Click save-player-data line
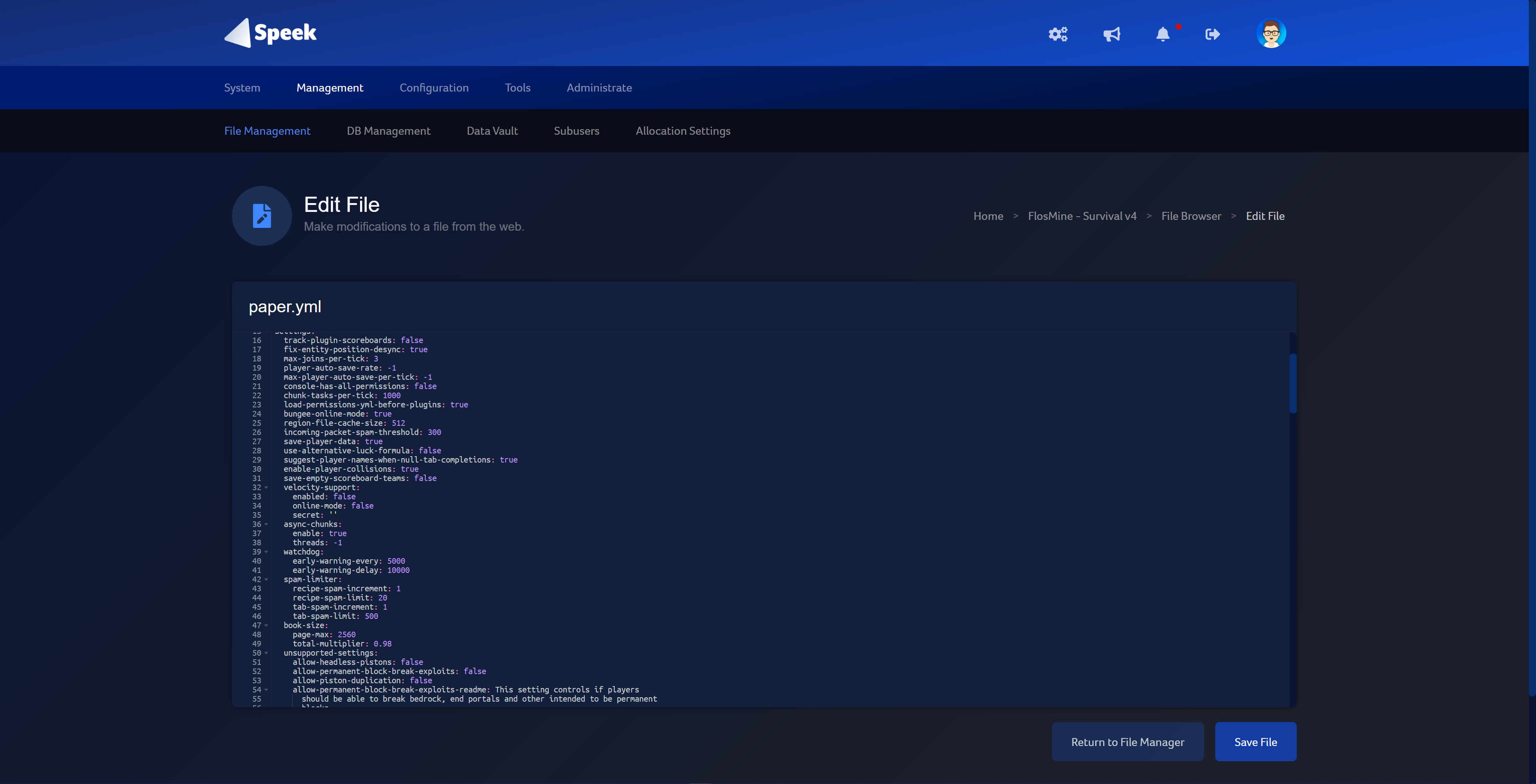This screenshot has width=1536, height=784. tap(333, 441)
